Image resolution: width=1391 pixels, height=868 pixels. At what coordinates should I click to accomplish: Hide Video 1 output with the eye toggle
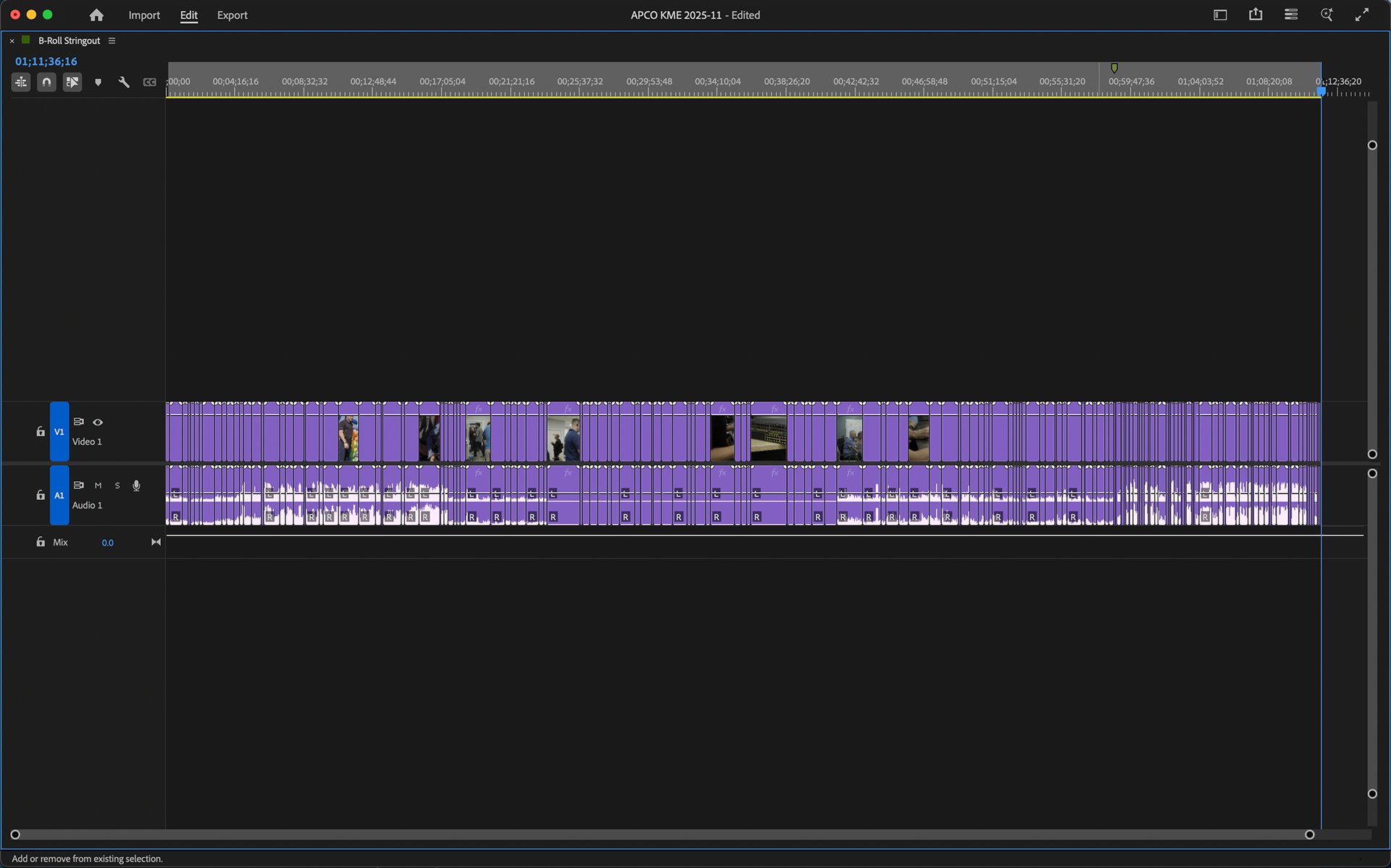click(98, 422)
